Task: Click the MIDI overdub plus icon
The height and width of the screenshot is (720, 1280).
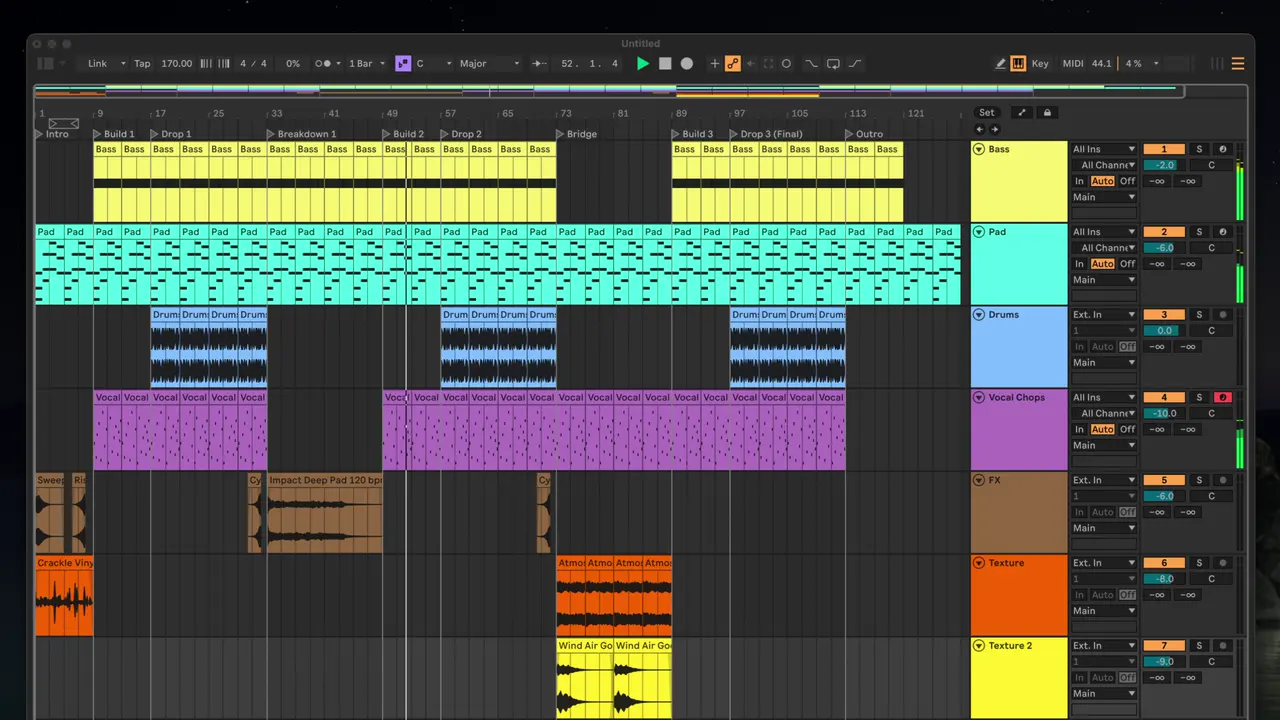Action: tap(714, 64)
